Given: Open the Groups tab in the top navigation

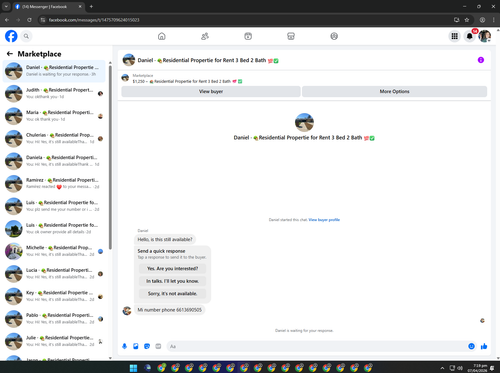Looking at the screenshot, I should 334,36.
